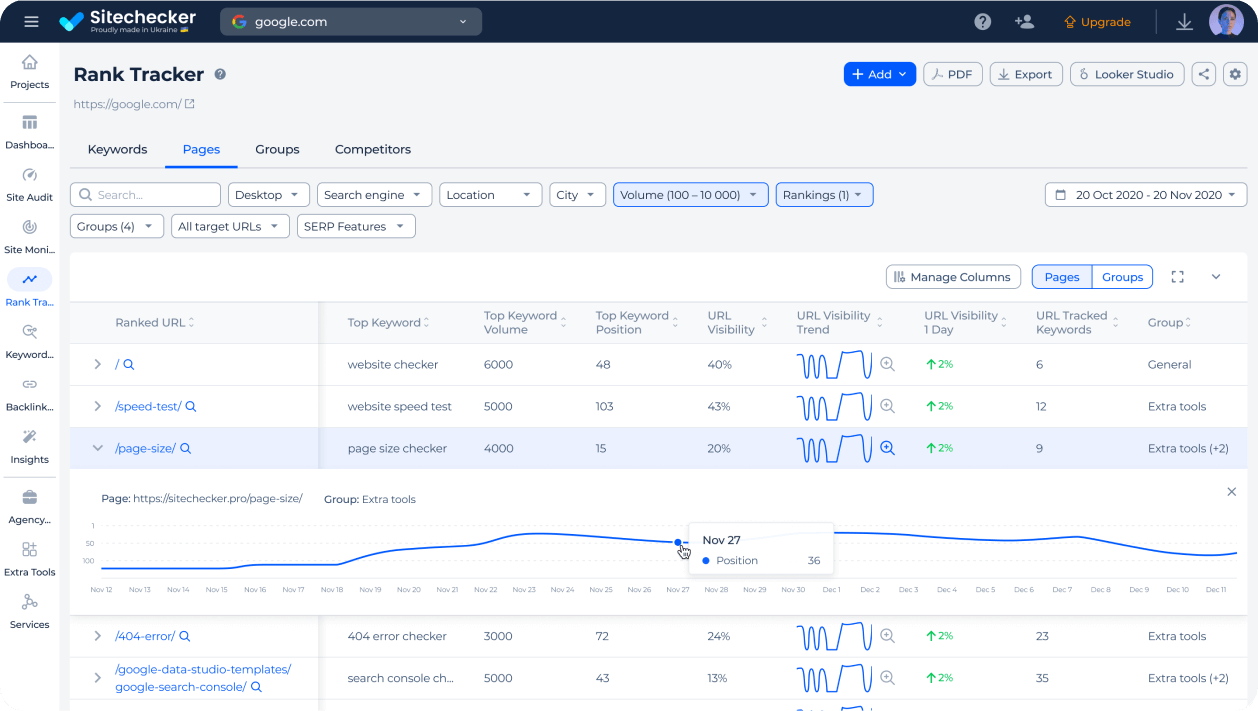Open Site Monitoring in sidebar
1258x711 pixels.
click(x=30, y=237)
